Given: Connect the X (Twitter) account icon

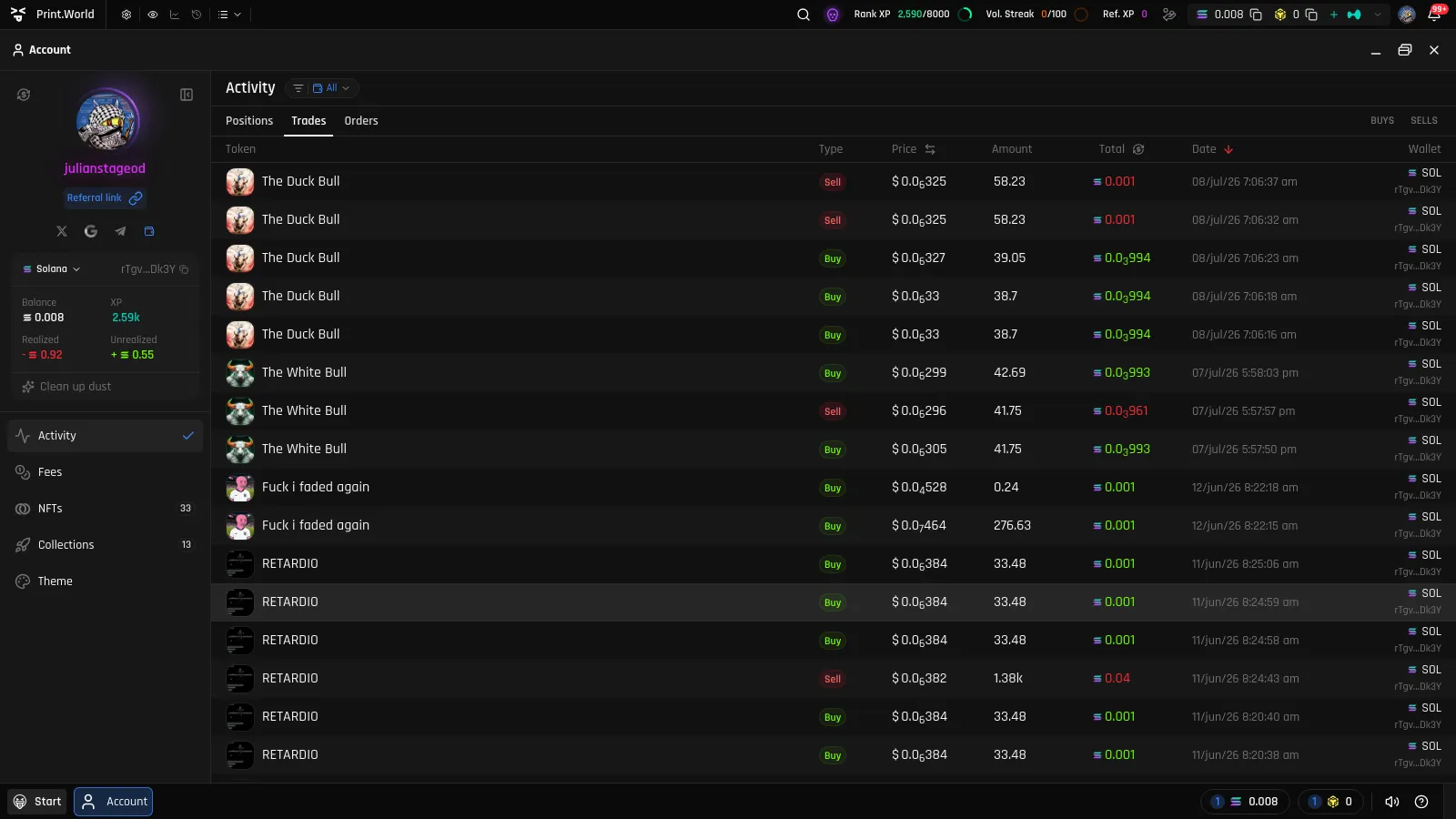Looking at the screenshot, I should [x=62, y=231].
